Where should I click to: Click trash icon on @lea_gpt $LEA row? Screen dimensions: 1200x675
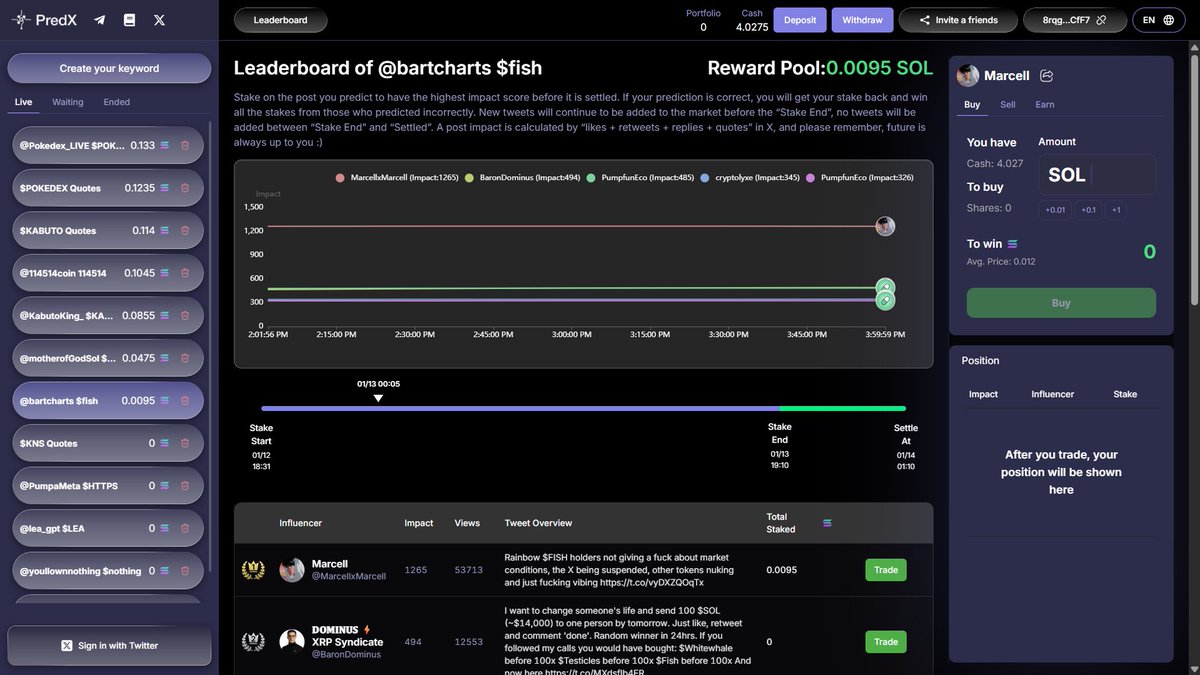[185, 528]
